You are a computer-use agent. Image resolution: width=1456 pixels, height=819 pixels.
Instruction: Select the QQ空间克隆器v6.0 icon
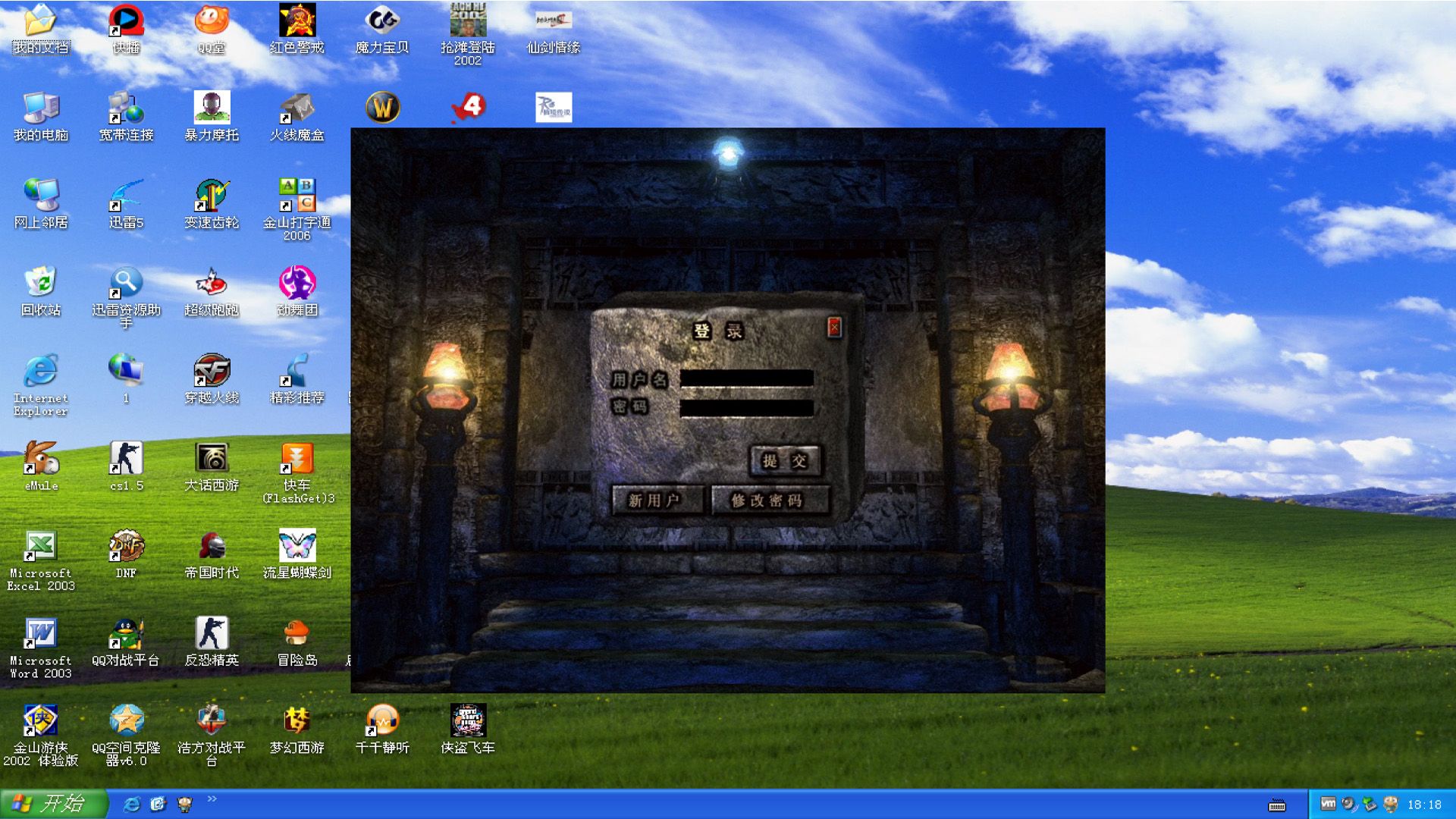[127, 735]
